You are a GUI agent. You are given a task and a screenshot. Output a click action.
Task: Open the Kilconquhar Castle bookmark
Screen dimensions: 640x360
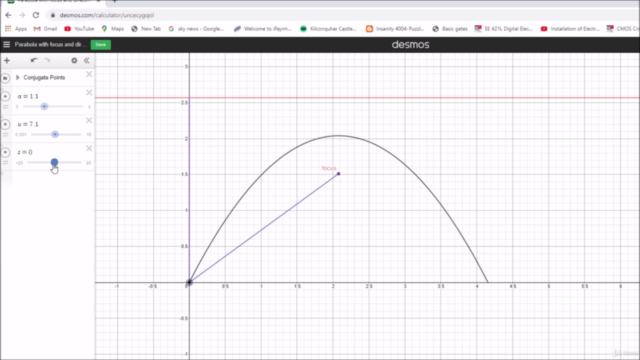pos(328,29)
